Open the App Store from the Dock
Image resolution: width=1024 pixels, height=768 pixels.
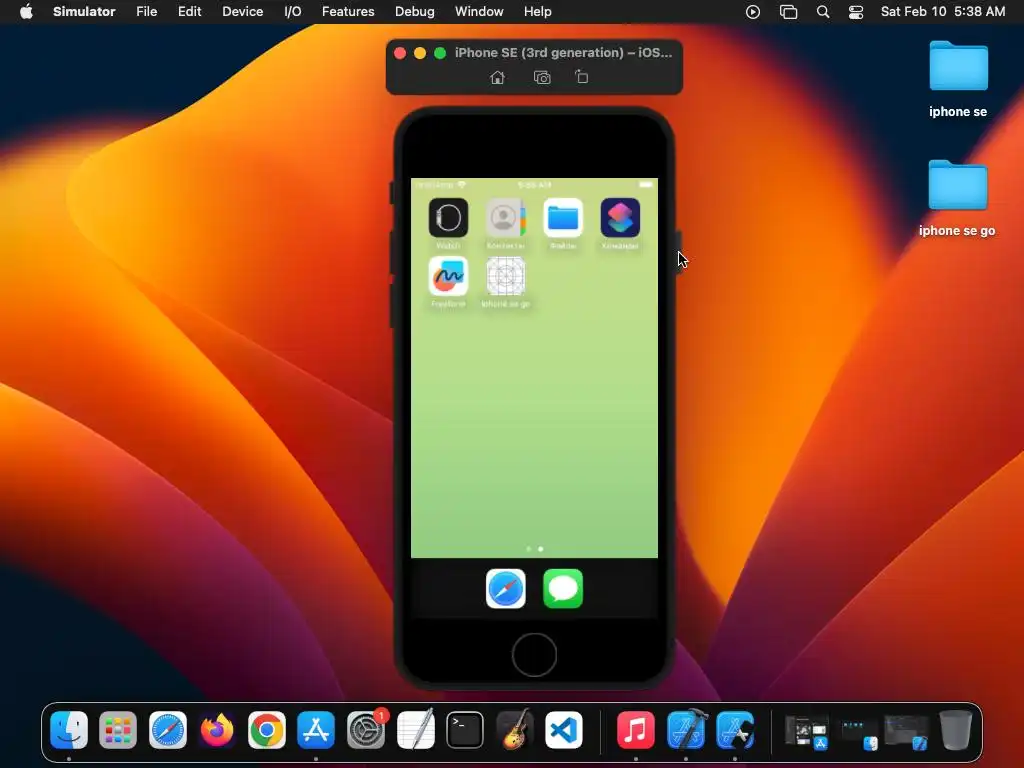pos(316,729)
